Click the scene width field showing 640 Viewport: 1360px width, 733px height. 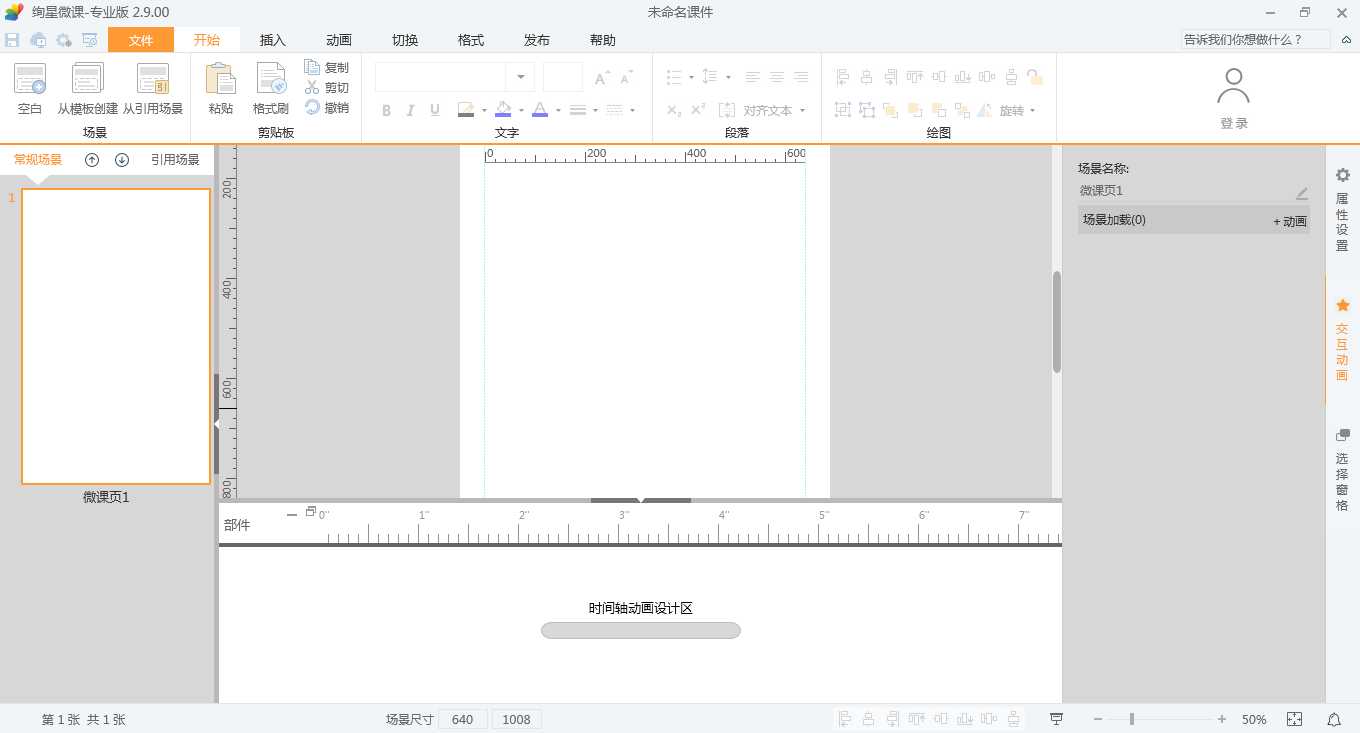462,719
